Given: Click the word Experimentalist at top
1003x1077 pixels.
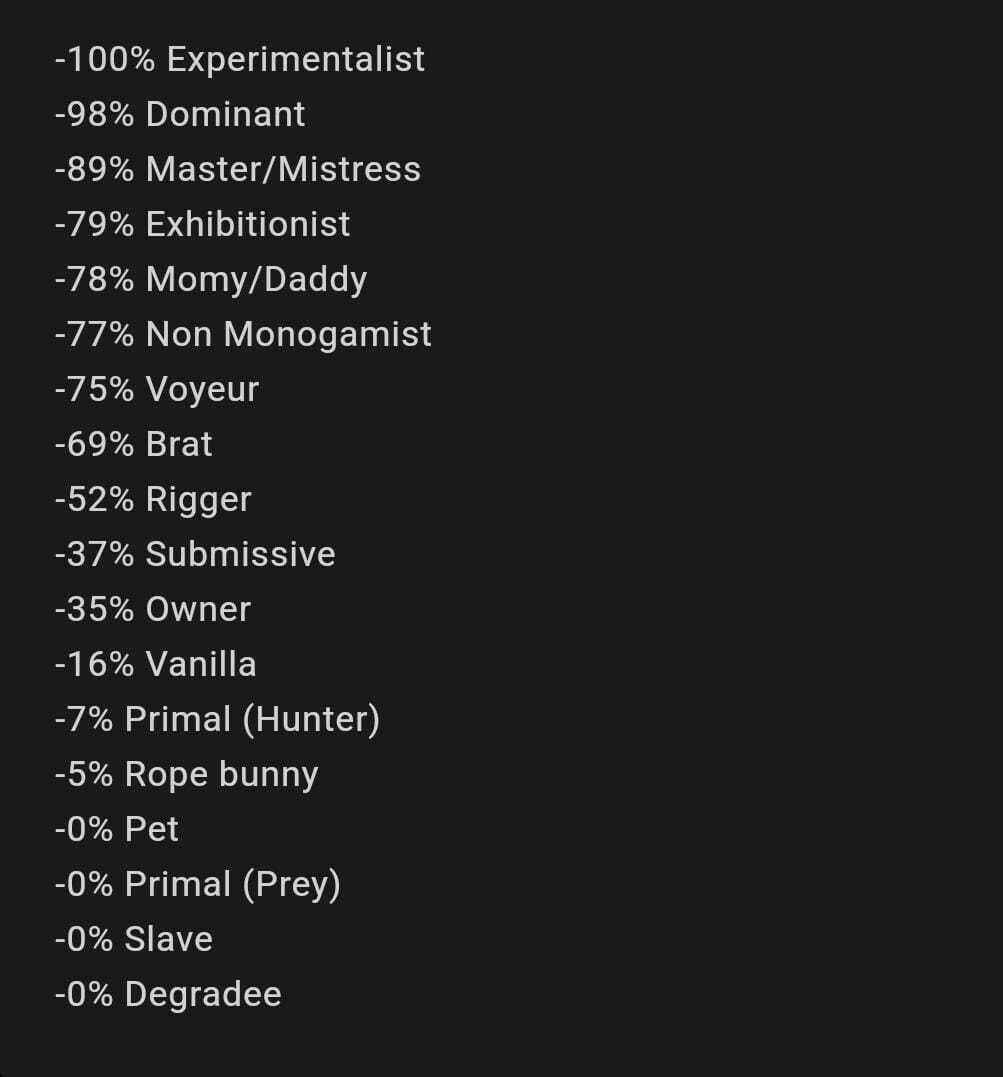Looking at the screenshot, I should click(296, 60).
